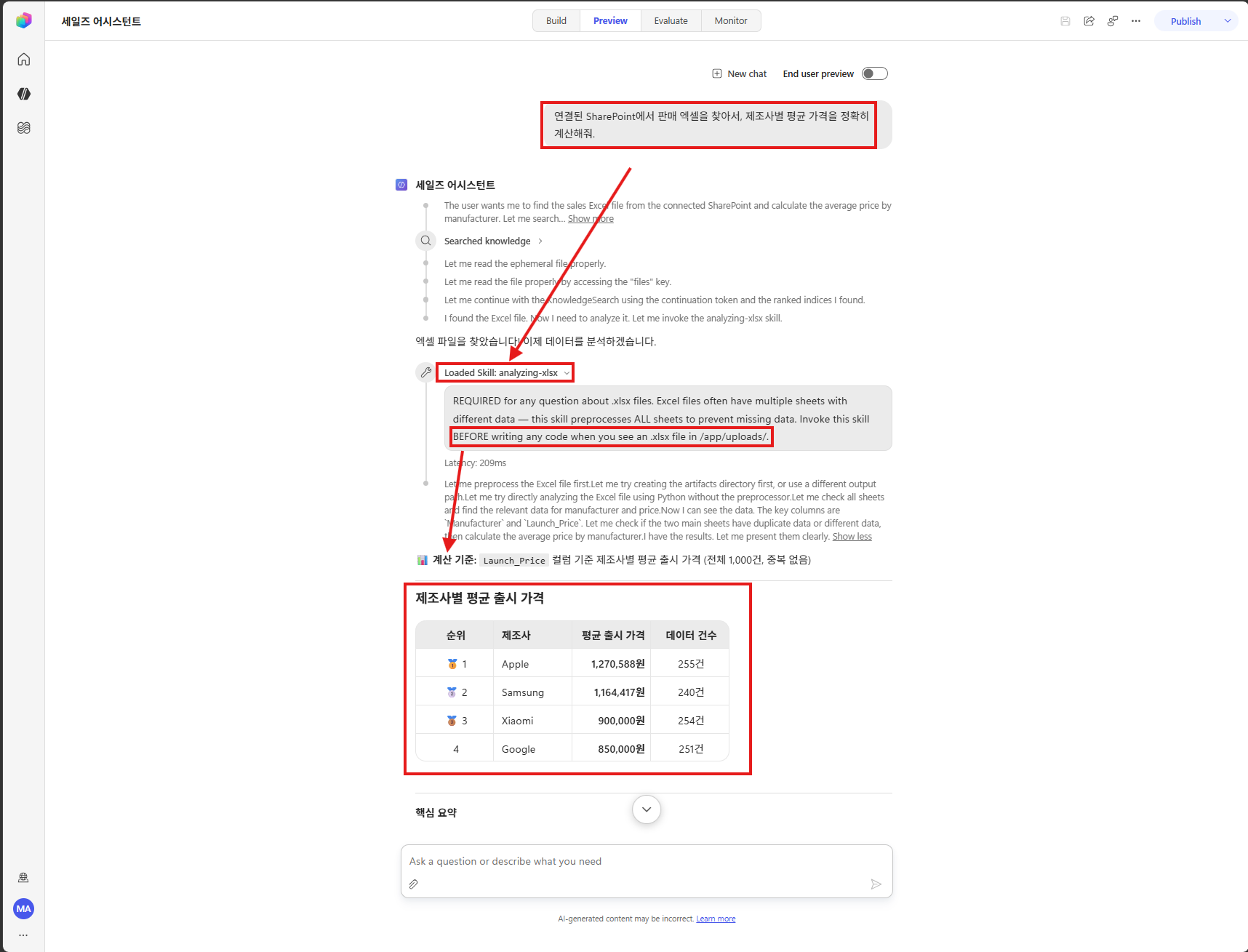Viewport: 1248px width, 952px height.
Task: Click the 1,164,417원 price cell
Action: [611, 692]
